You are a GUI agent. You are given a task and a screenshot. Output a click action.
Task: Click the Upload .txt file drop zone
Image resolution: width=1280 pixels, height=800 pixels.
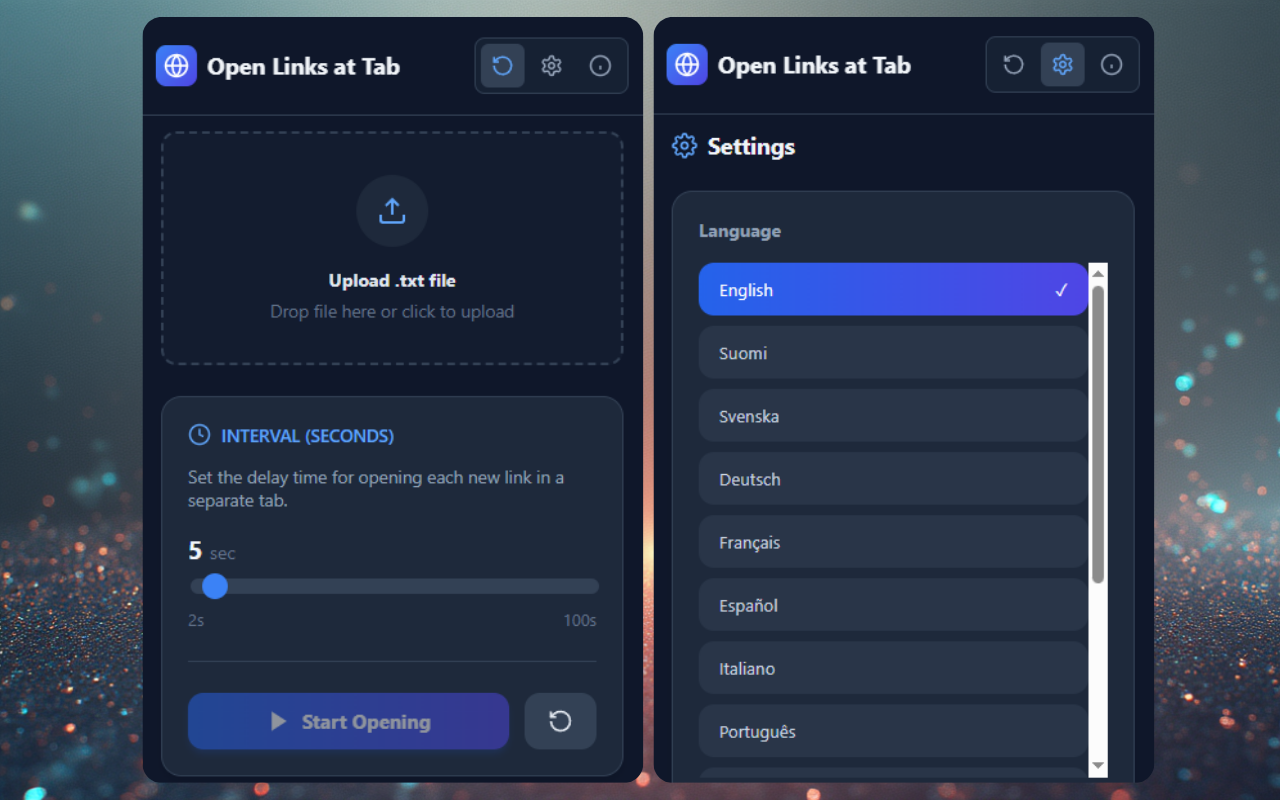pyautogui.click(x=392, y=300)
